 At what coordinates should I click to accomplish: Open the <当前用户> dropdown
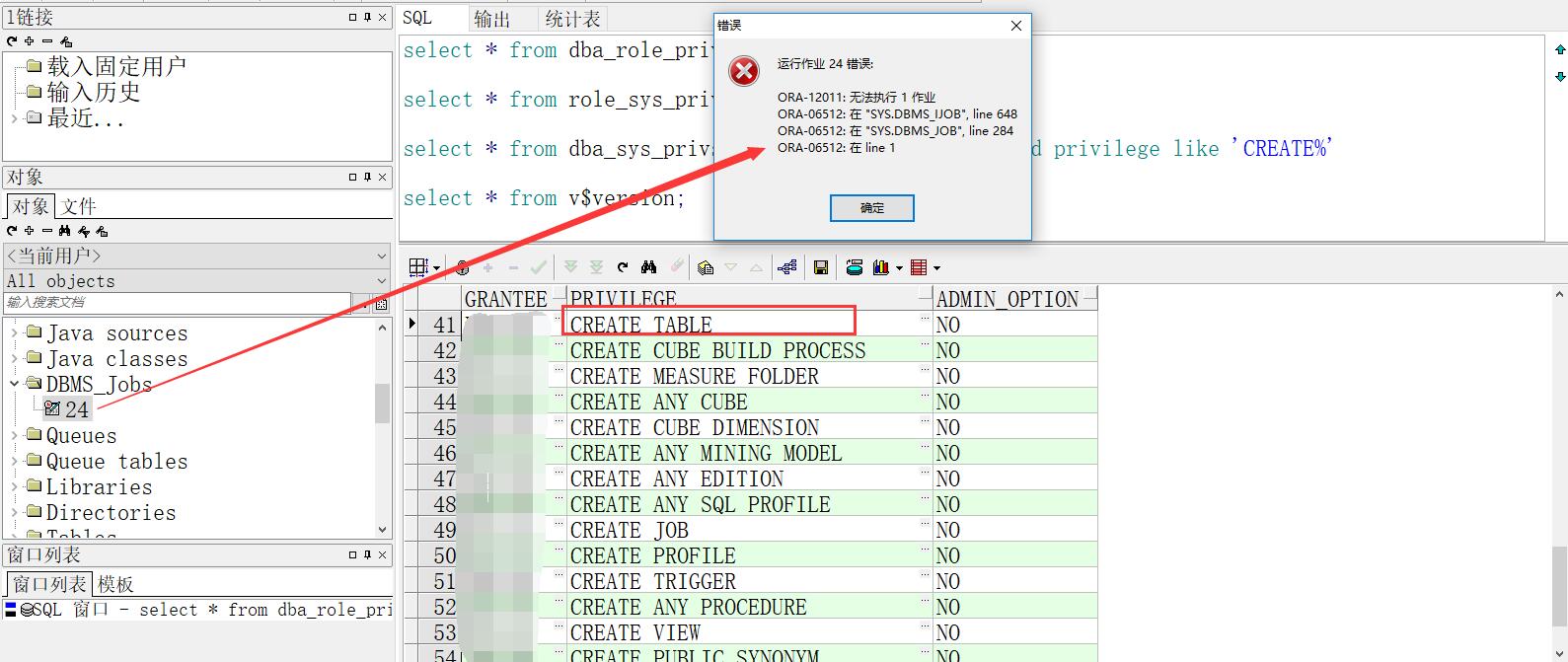tap(382, 256)
